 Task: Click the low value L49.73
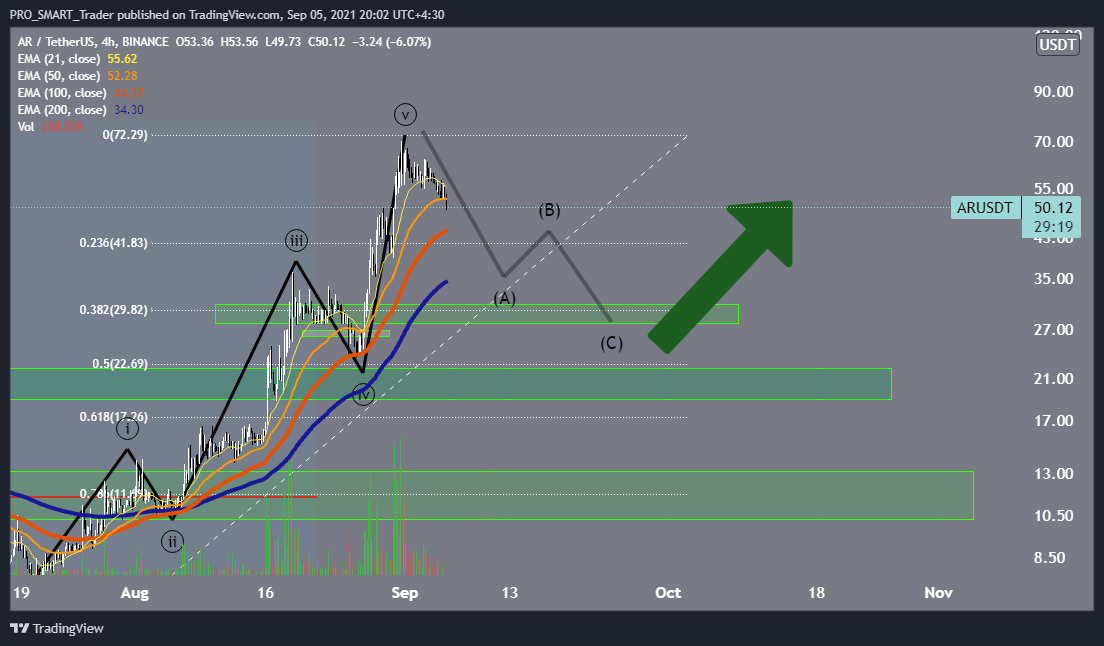(x=283, y=42)
